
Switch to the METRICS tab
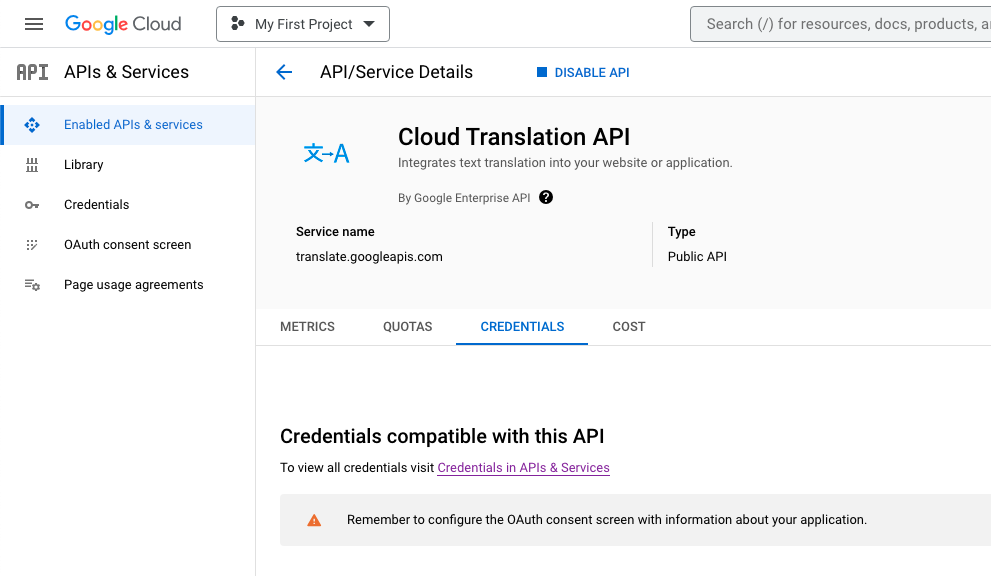point(307,326)
